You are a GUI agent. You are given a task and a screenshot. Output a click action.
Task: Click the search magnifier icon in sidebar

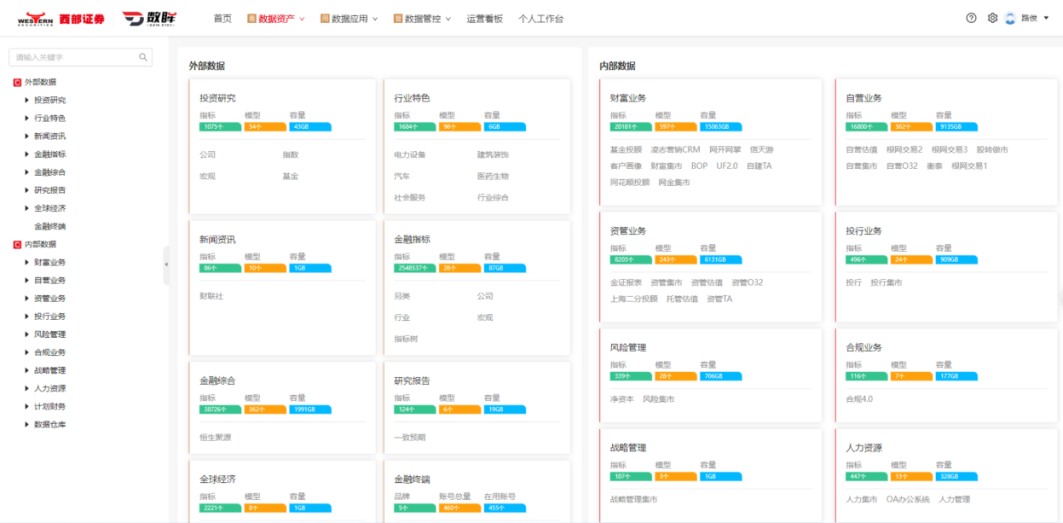pyautogui.click(x=144, y=58)
